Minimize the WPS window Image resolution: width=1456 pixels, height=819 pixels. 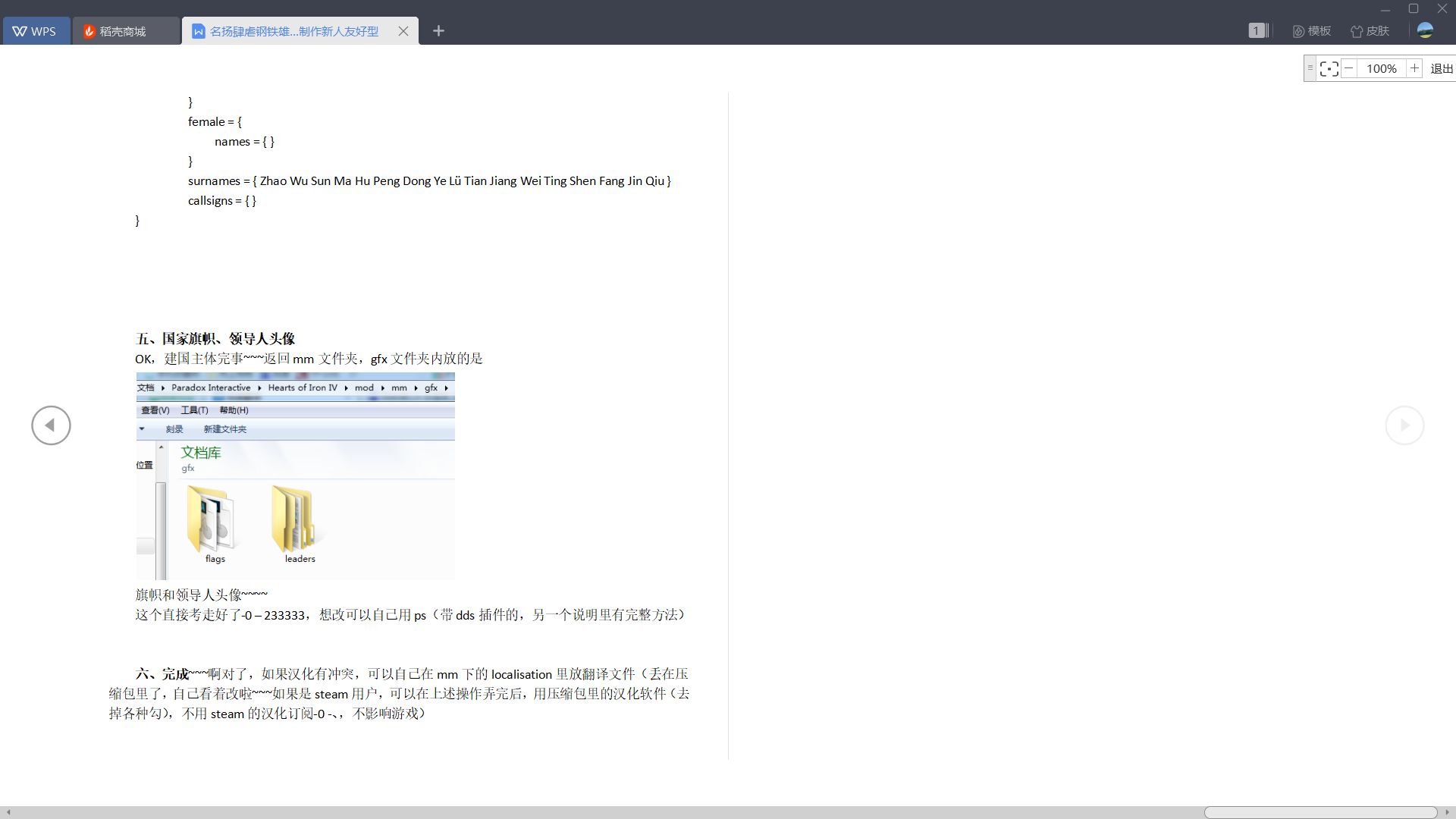1385,9
